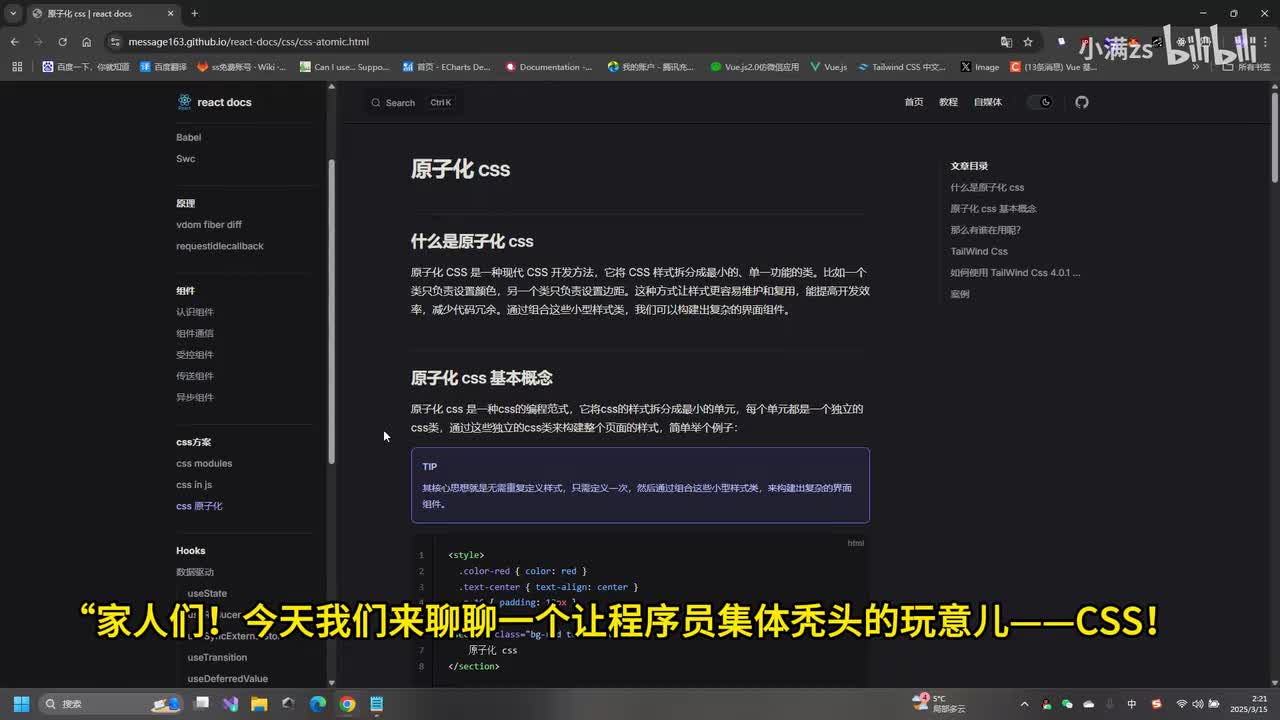Open the X Image bookmark
Image resolution: width=1280 pixels, height=720 pixels.
coord(980,67)
